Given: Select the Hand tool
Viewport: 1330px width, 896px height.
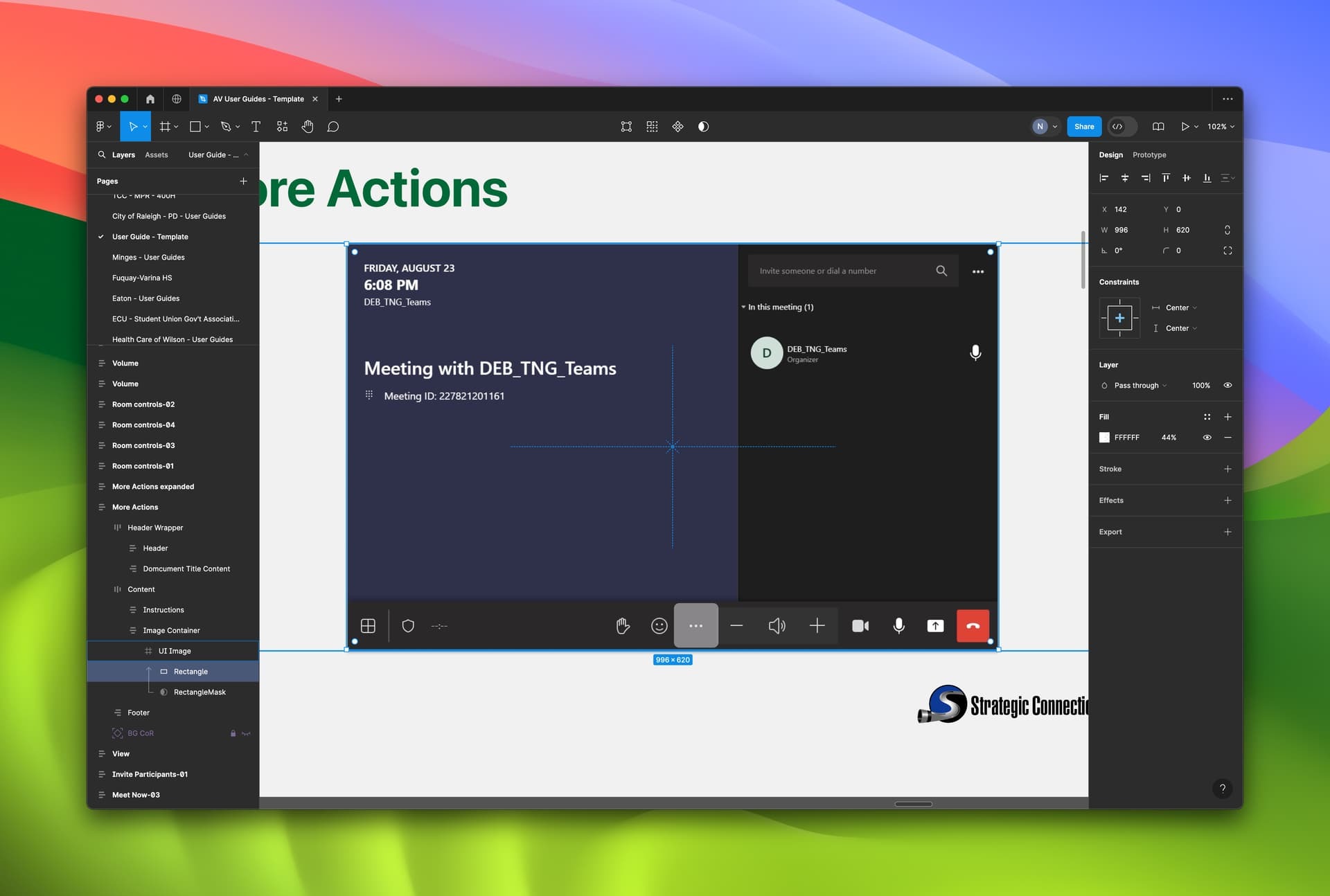Looking at the screenshot, I should (308, 127).
